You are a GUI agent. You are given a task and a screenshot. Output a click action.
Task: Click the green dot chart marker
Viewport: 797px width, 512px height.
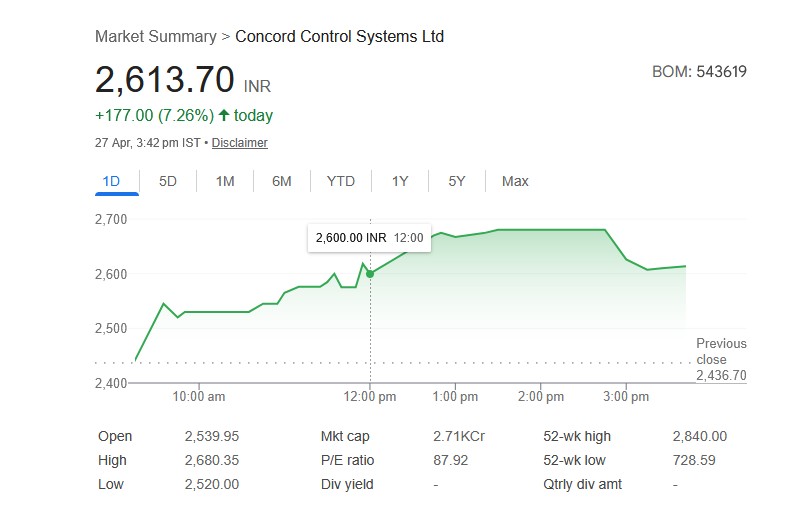click(370, 273)
